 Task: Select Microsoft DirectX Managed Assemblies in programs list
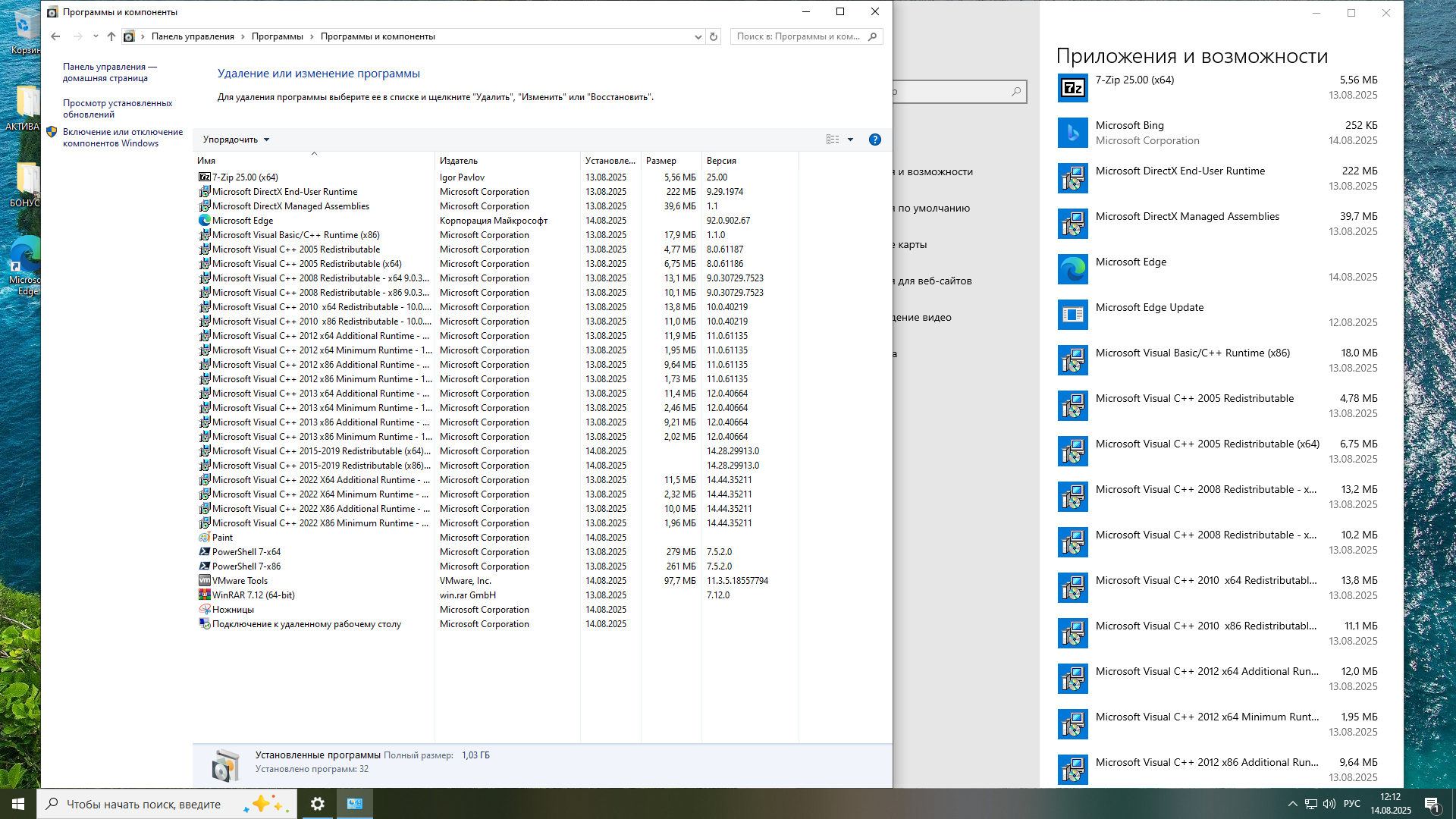click(x=290, y=206)
